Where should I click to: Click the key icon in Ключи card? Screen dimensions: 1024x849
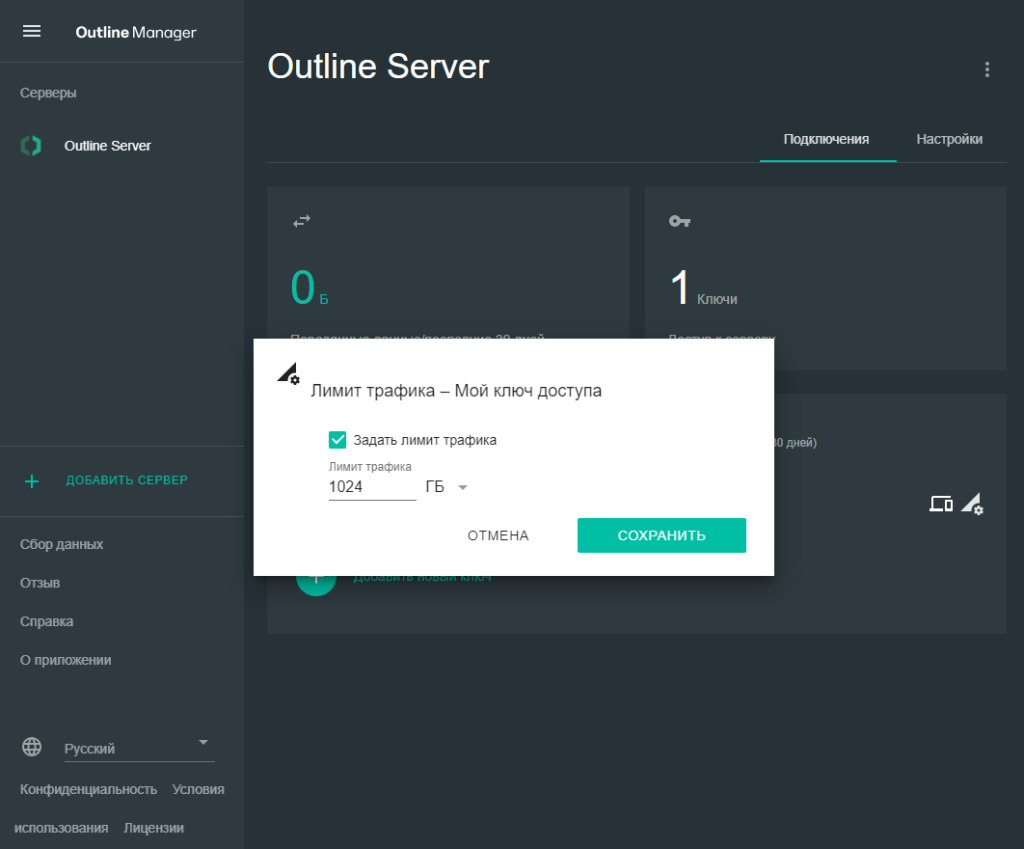(680, 221)
